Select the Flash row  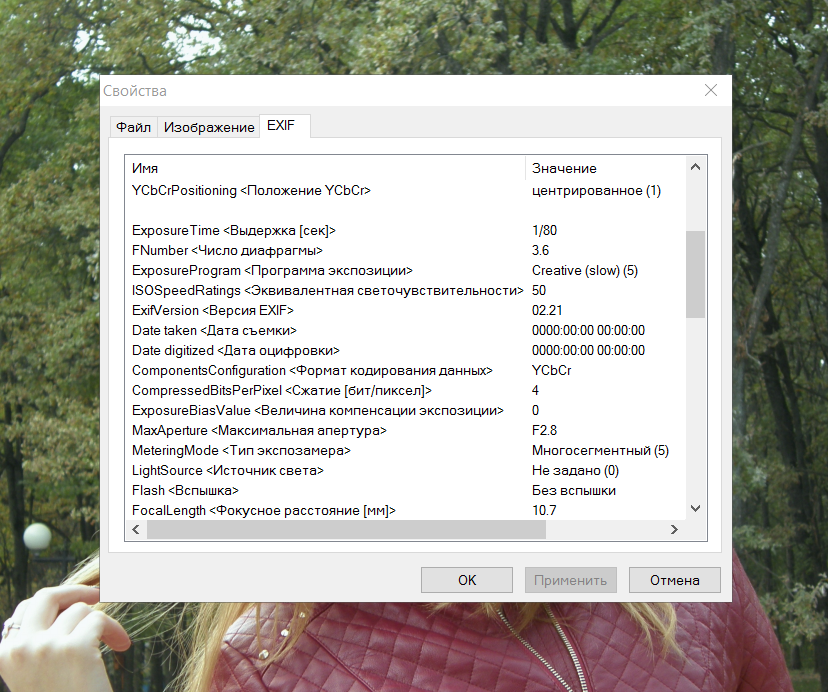tap(406, 490)
